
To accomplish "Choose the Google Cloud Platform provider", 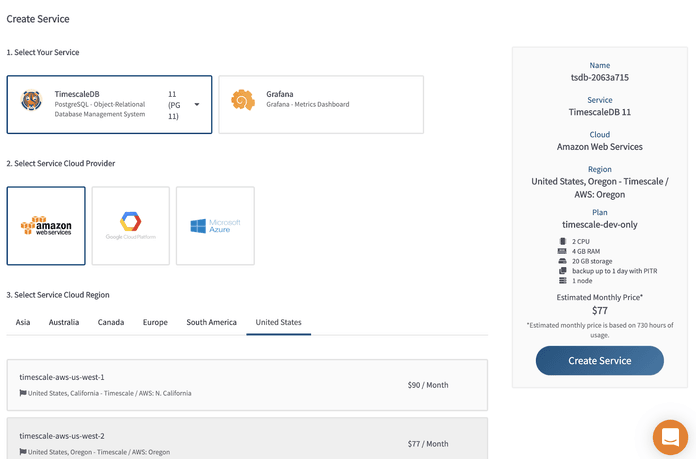I will coord(131,226).
